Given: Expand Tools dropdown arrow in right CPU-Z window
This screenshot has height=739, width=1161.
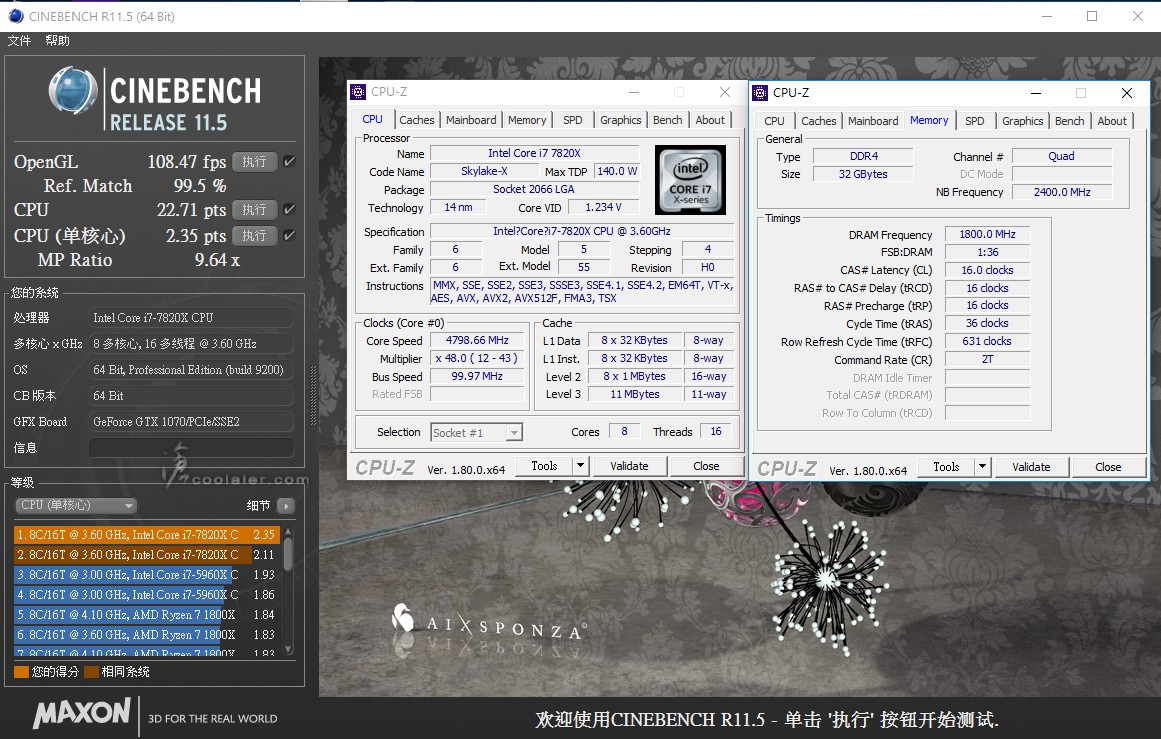Looking at the screenshot, I should click(983, 467).
